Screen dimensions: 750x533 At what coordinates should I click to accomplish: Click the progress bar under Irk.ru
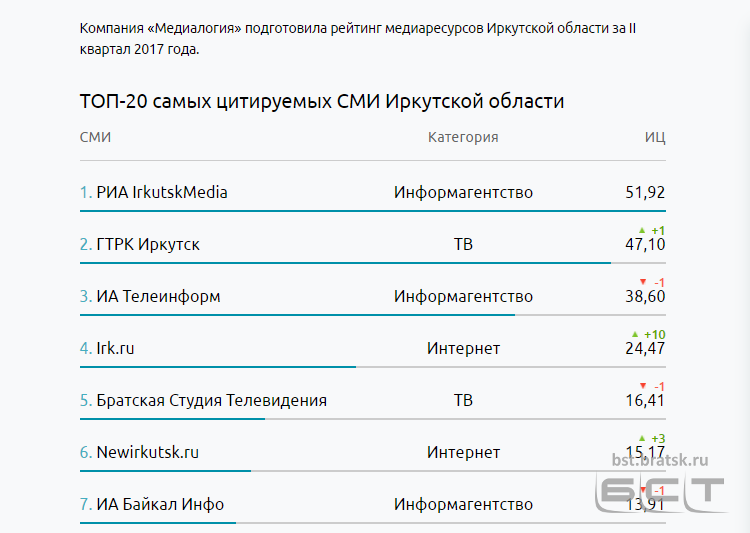pyautogui.click(x=373, y=367)
